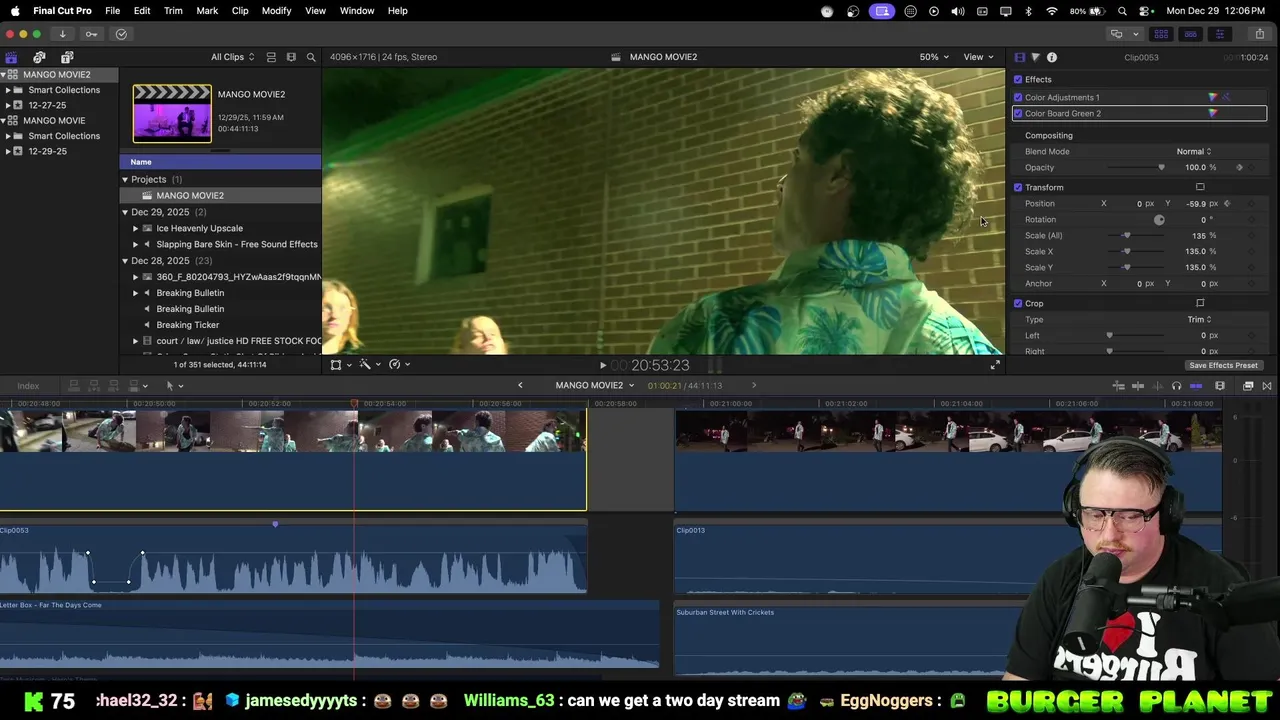Toggle the Inspector show/hide button
This screenshot has height=720, width=1280.
click(1219, 34)
